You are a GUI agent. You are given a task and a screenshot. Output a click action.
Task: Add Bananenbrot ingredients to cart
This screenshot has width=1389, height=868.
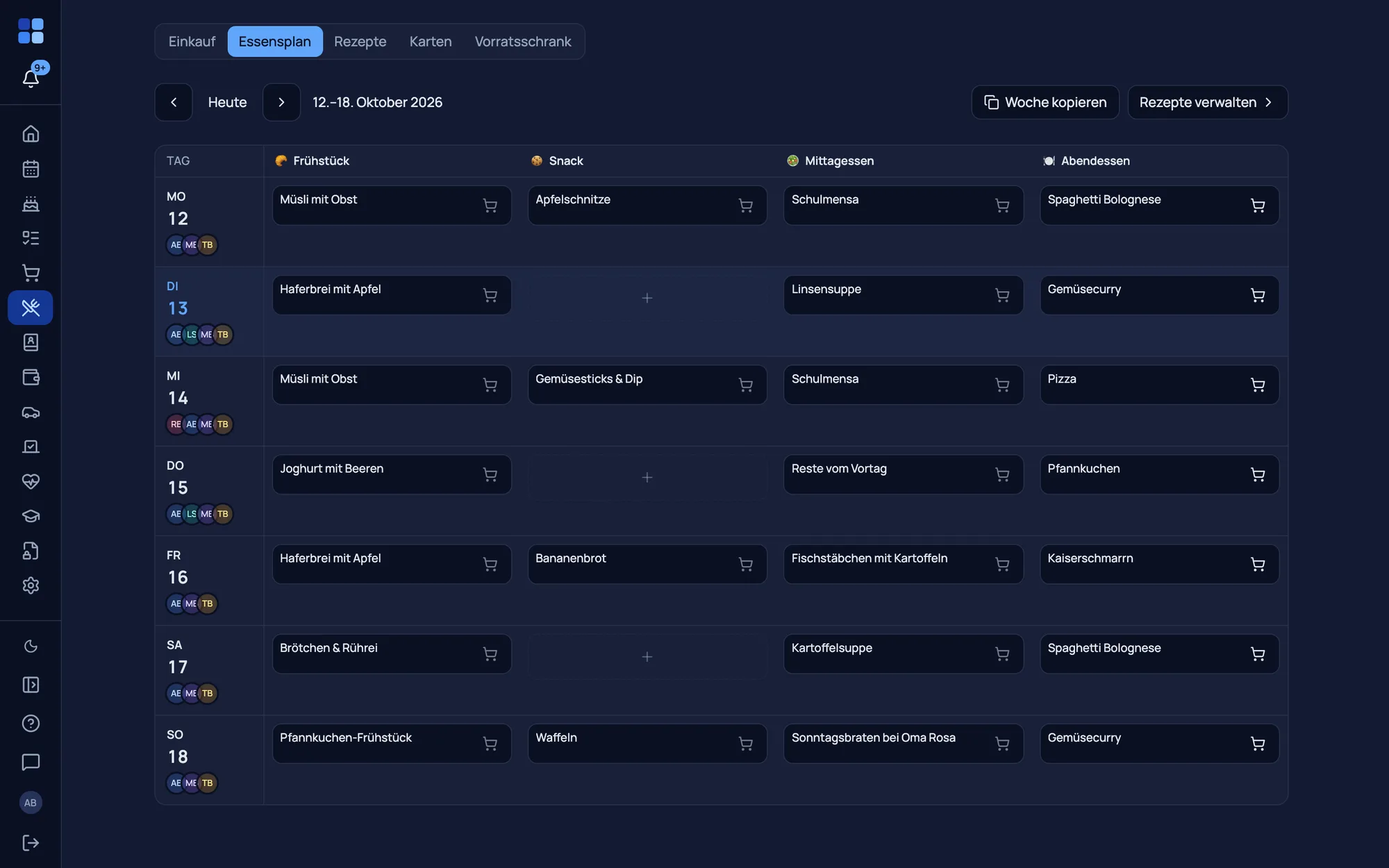746,565
